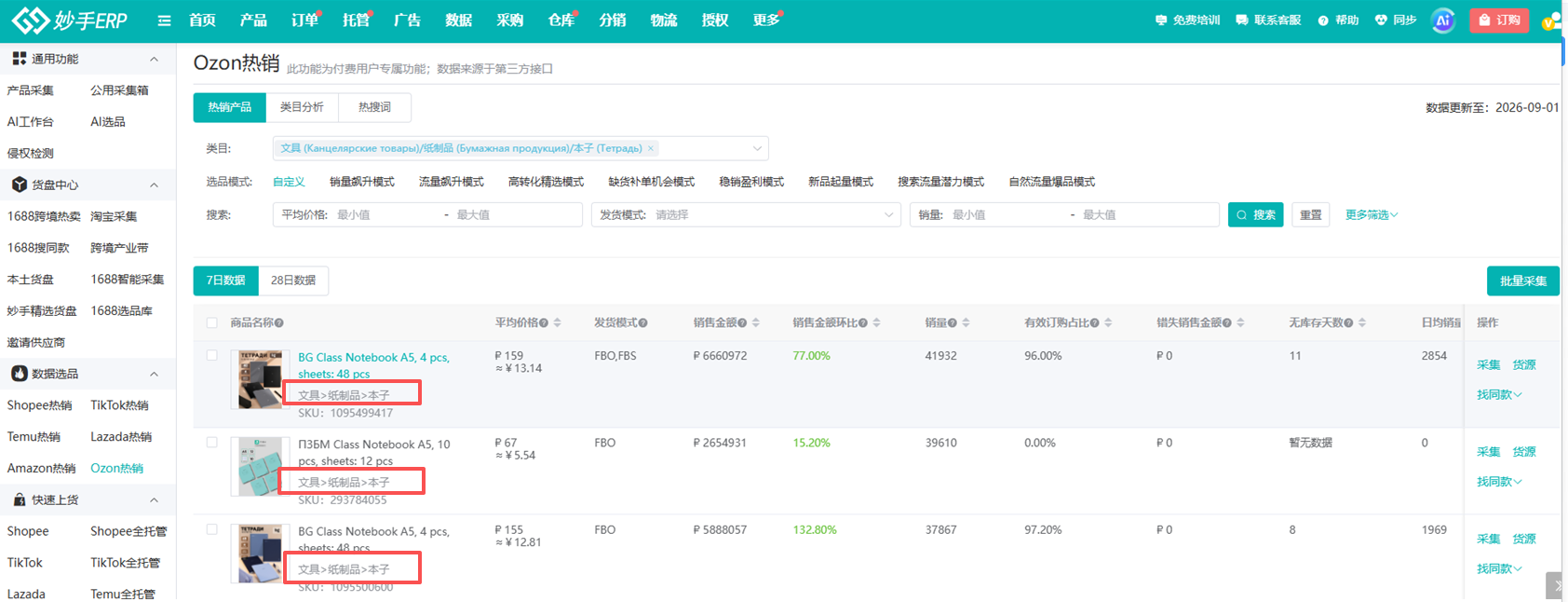Screen dimensions: 1568x602
Task: Toggle the select-all checkbox in table header
Action: point(211,322)
